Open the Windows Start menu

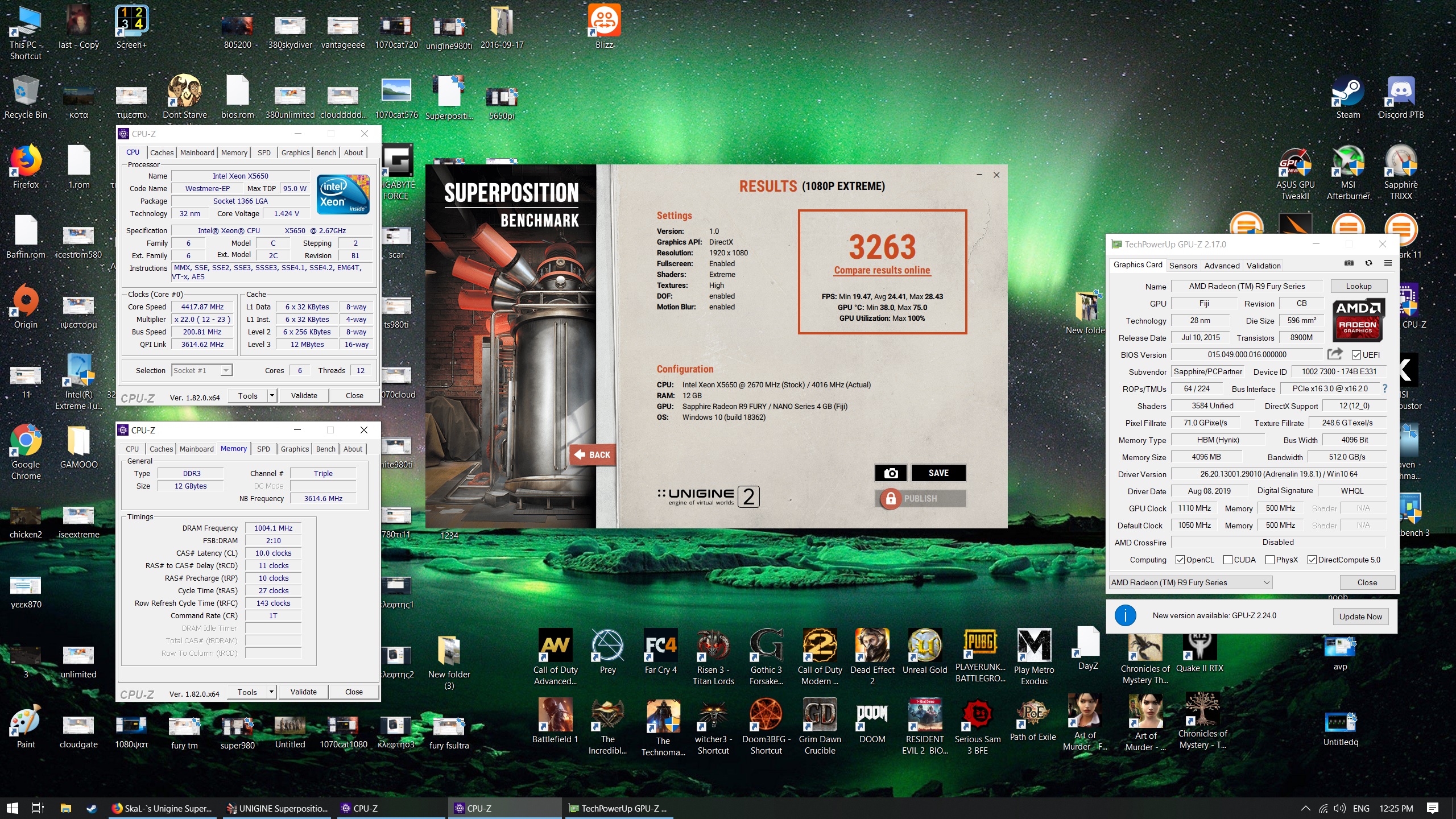13,808
